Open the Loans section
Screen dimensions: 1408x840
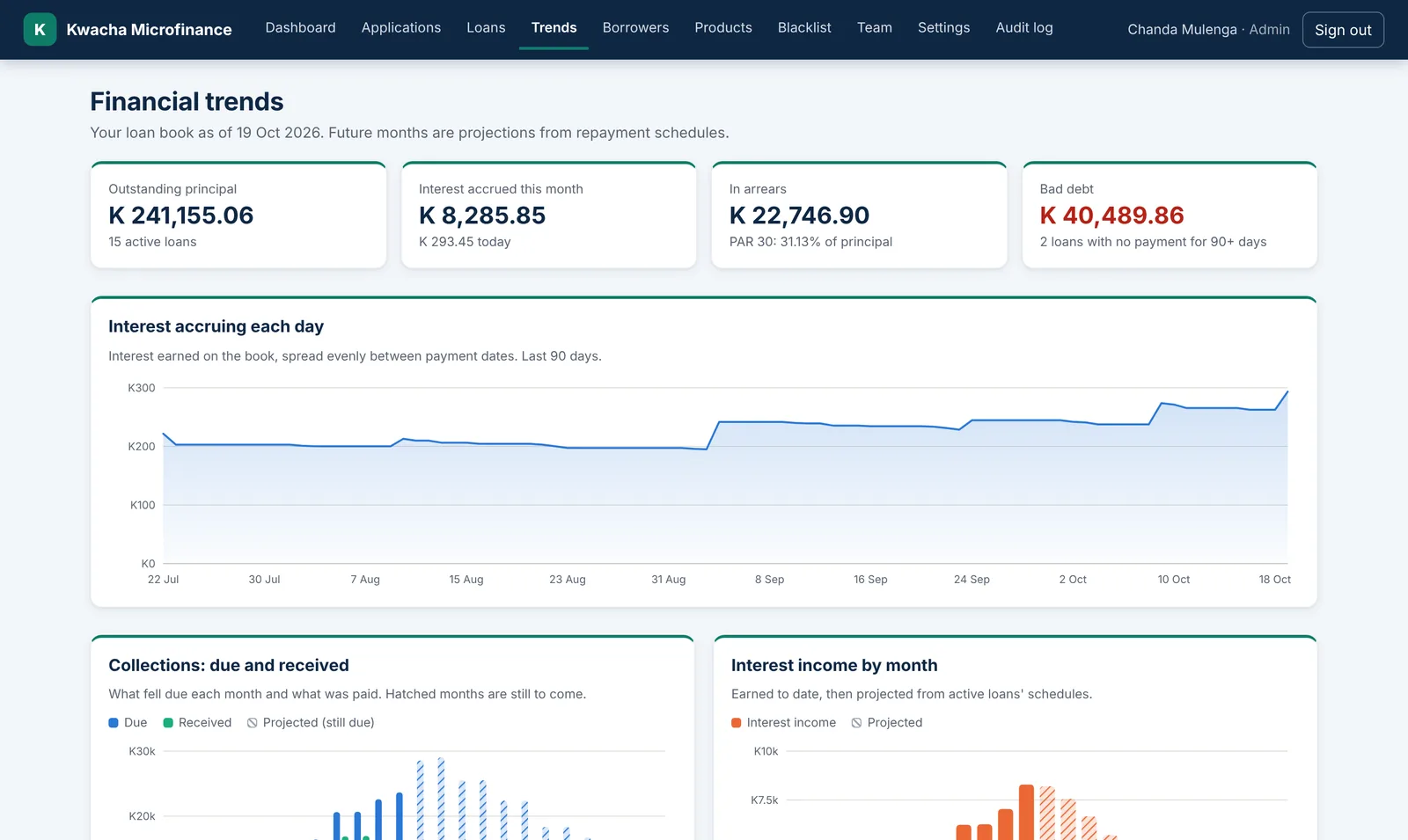(x=486, y=27)
